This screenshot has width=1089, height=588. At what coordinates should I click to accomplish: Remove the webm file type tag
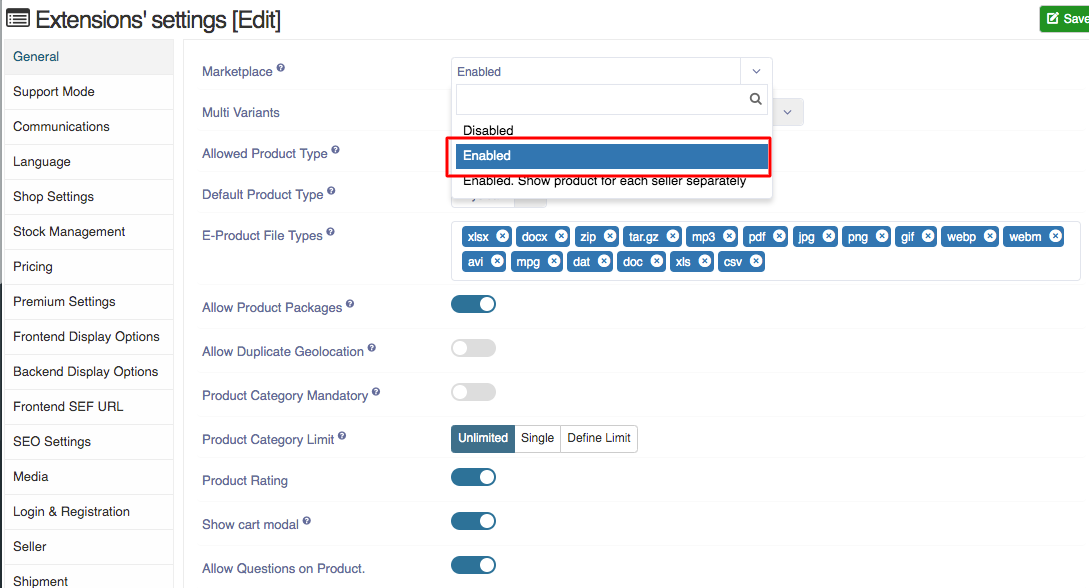(x=1055, y=236)
